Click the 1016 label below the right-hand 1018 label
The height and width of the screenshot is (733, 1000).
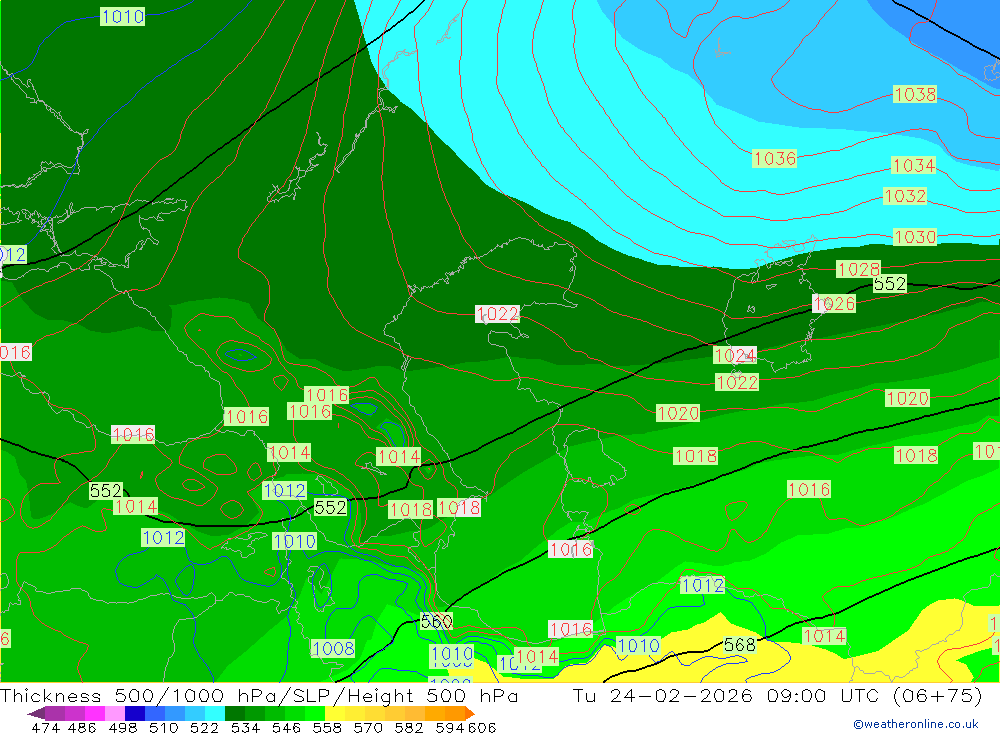(x=809, y=489)
